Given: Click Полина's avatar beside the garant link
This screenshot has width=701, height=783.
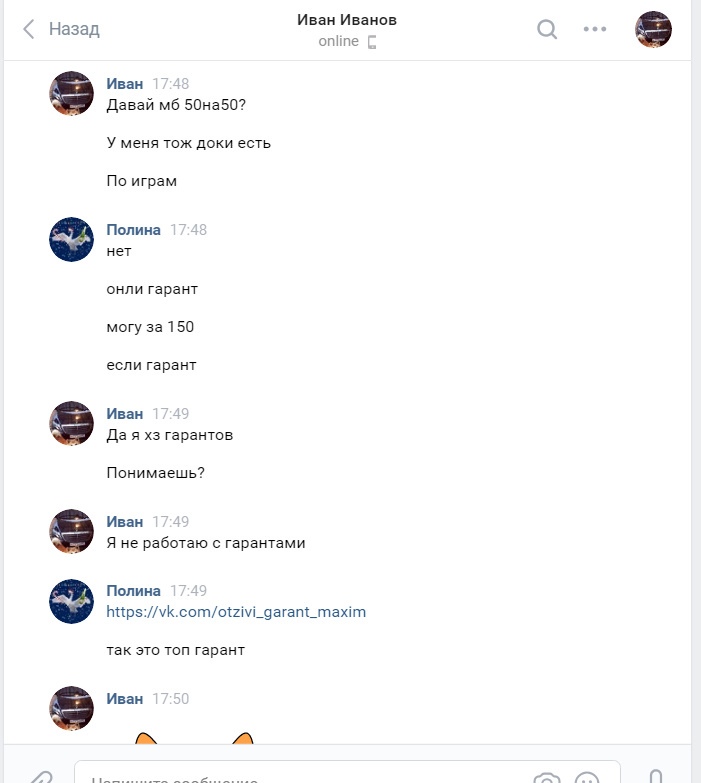Looking at the screenshot, I should (x=71, y=601).
